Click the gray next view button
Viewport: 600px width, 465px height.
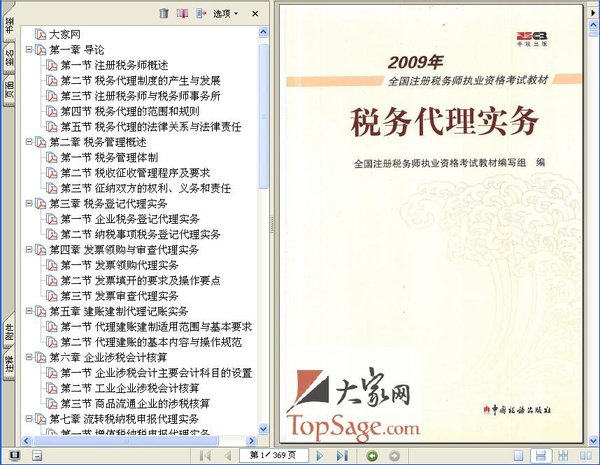pyautogui.click(x=395, y=456)
